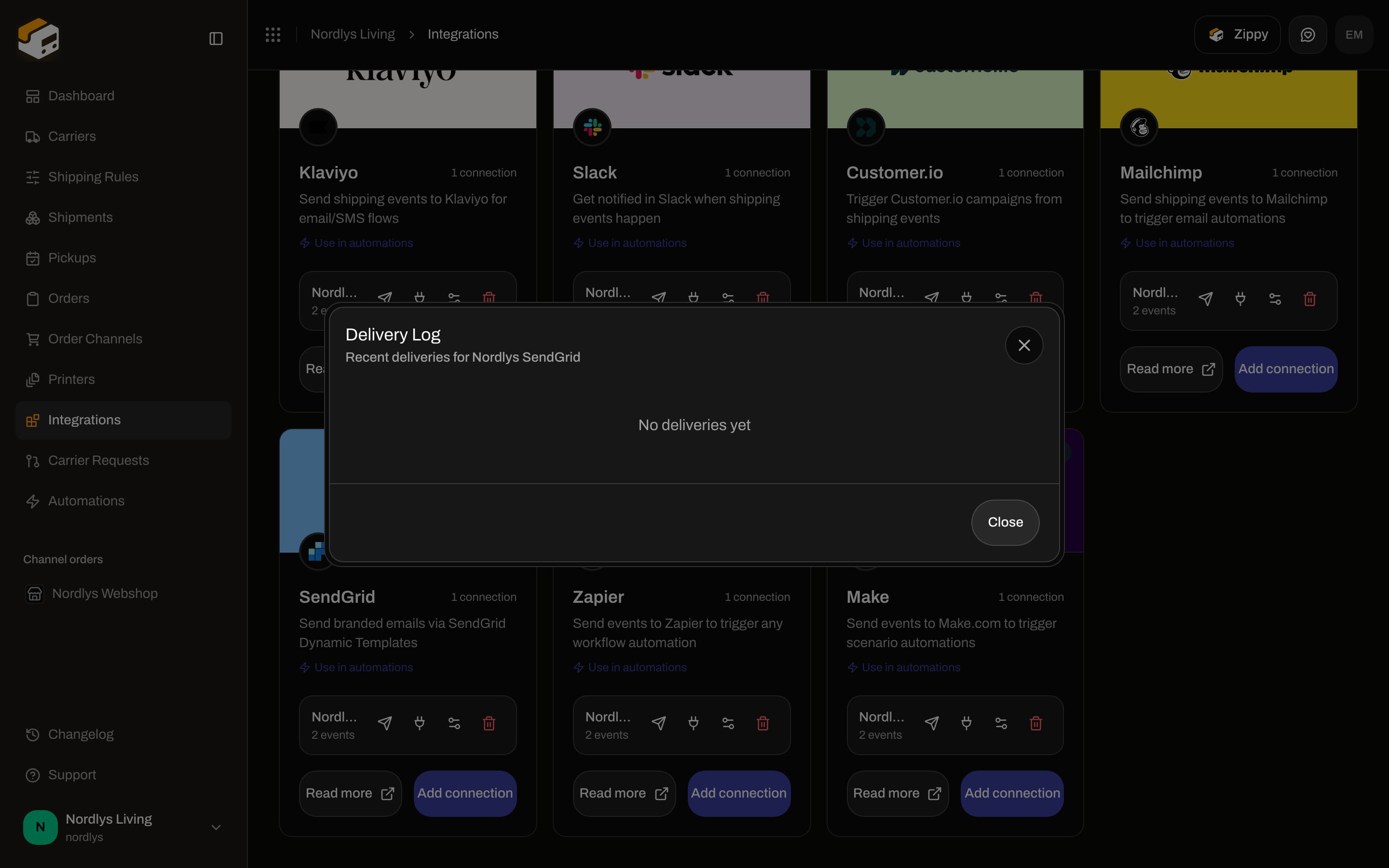Click the Mailchimp logo badge
The width and height of the screenshot is (1389, 868).
(1139, 127)
